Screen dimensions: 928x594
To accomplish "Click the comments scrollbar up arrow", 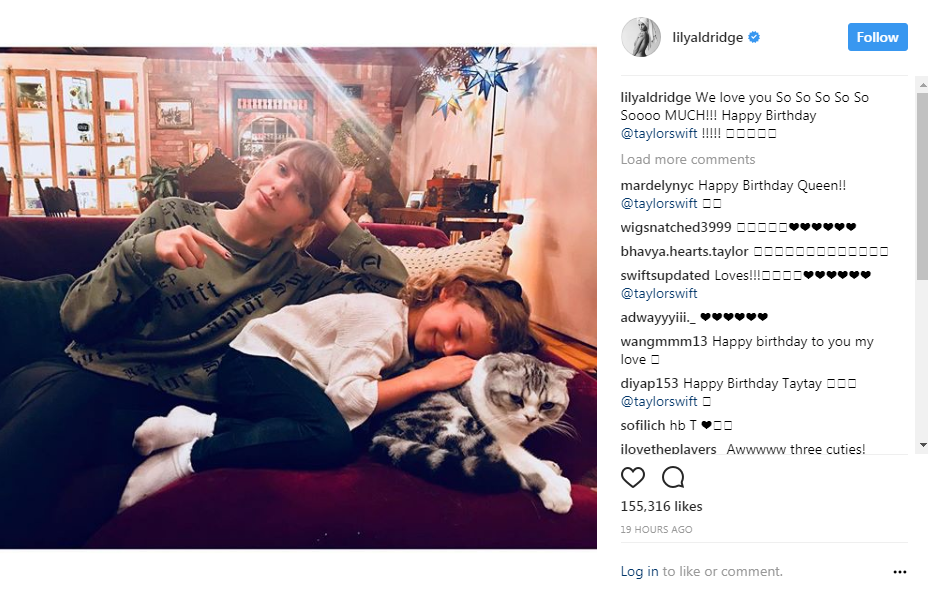I will pyautogui.click(x=923, y=86).
